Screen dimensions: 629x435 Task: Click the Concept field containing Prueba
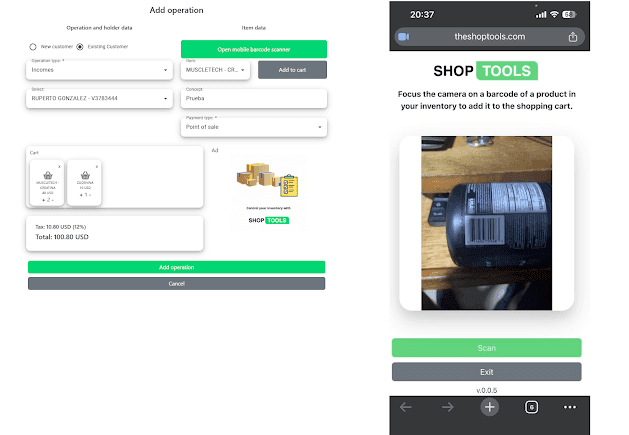pyautogui.click(x=254, y=98)
